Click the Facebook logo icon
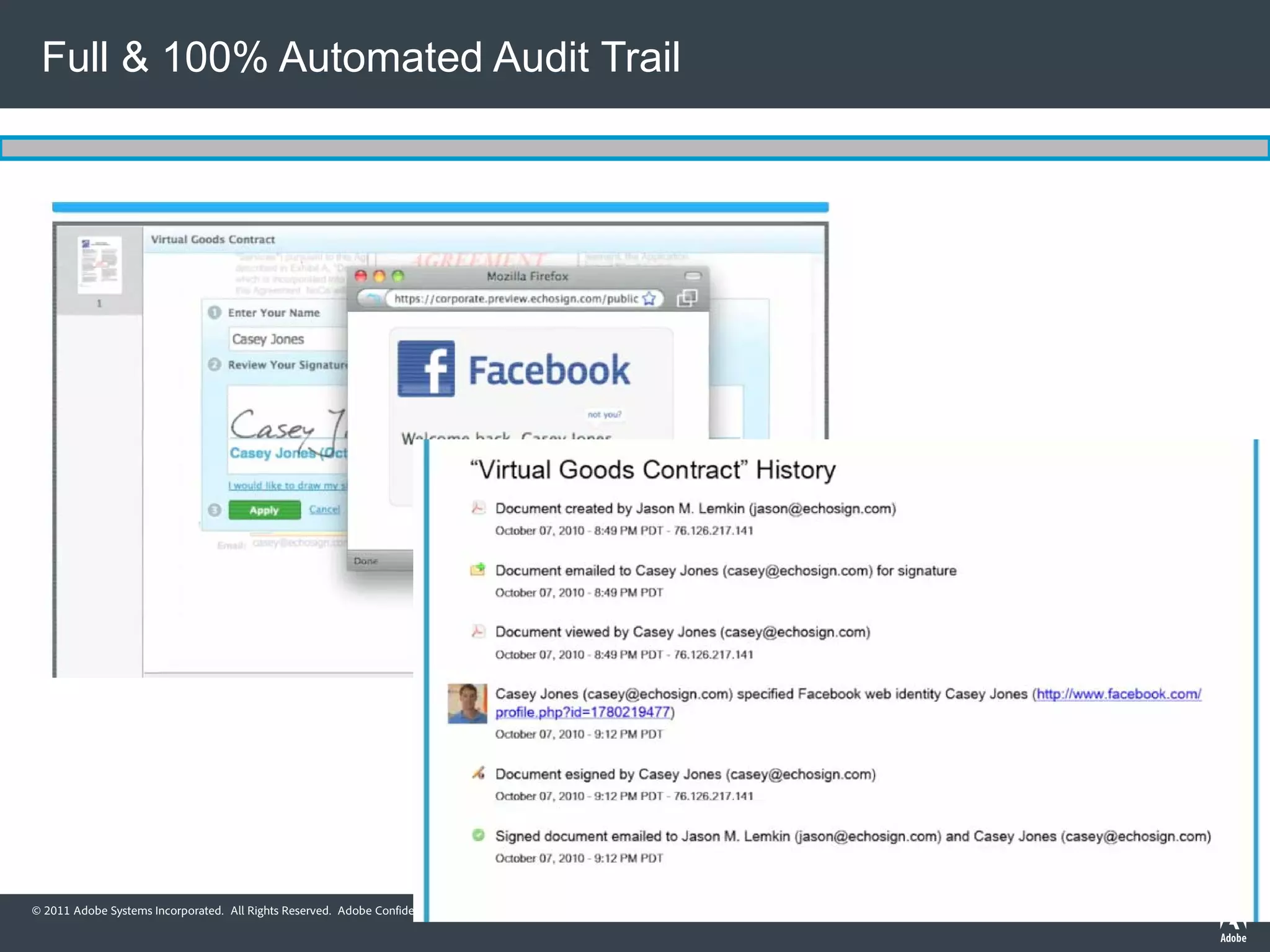1270x952 pixels. 426,369
